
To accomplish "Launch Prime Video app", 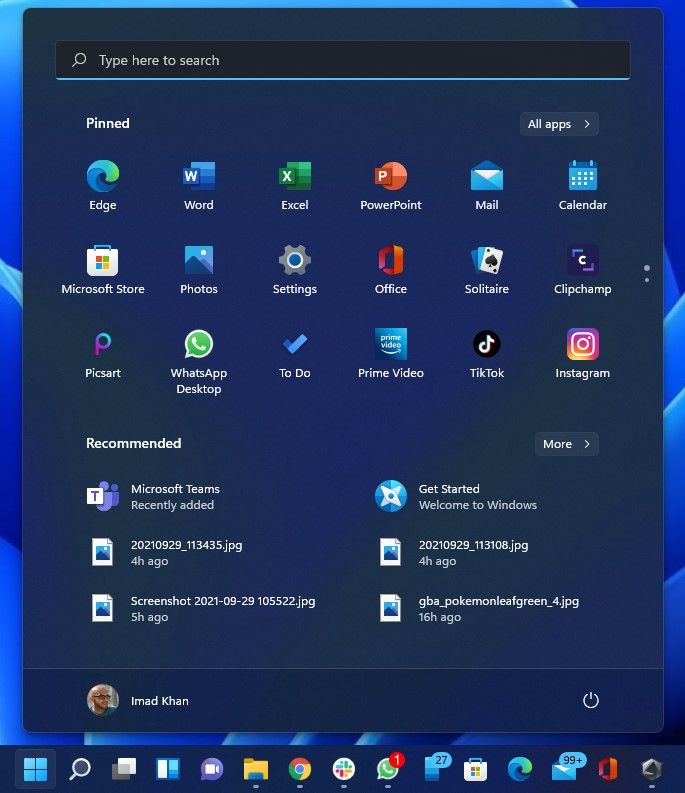I will pos(391,354).
